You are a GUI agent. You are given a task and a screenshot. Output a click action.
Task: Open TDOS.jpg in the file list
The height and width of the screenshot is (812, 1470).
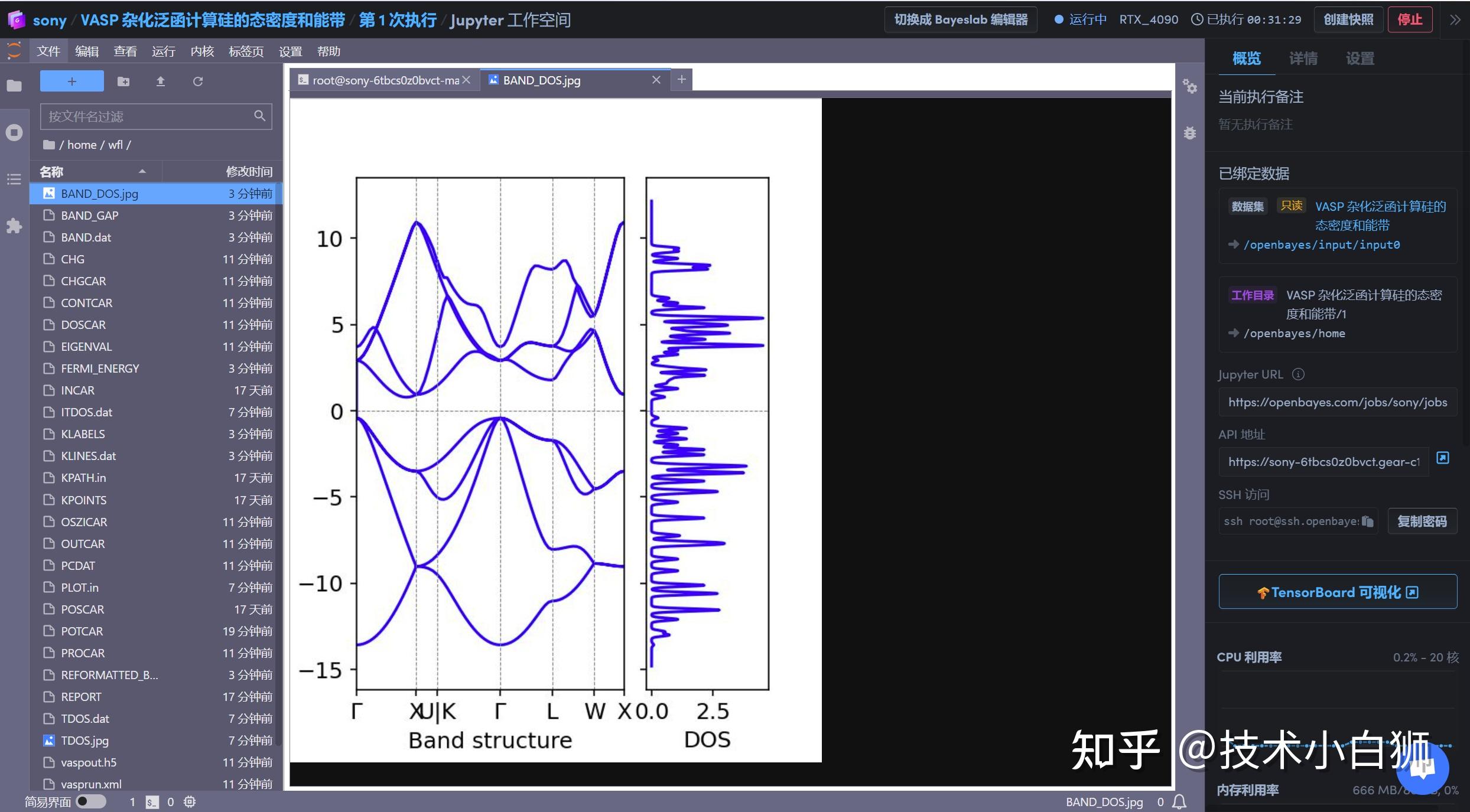[x=84, y=741]
